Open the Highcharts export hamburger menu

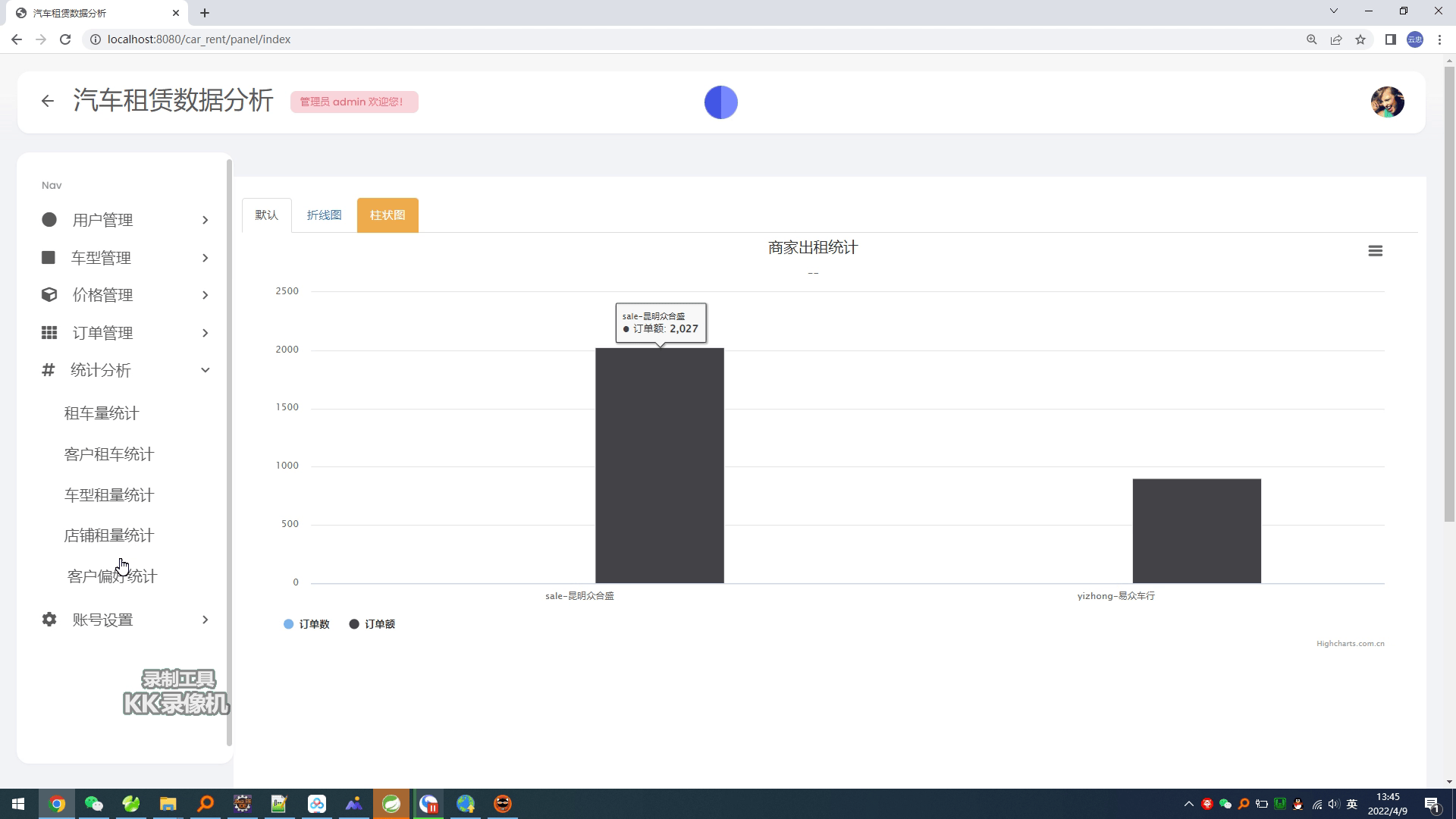(1375, 251)
